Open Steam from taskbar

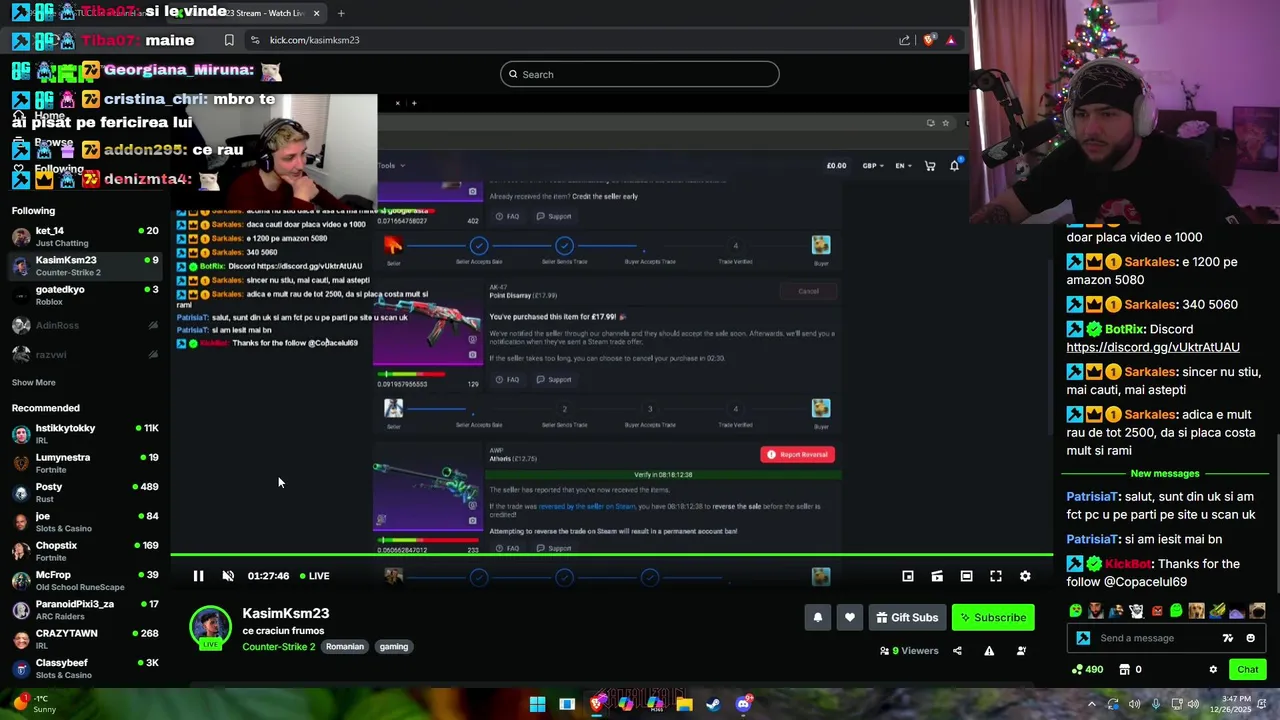click(x=713, y=704)
